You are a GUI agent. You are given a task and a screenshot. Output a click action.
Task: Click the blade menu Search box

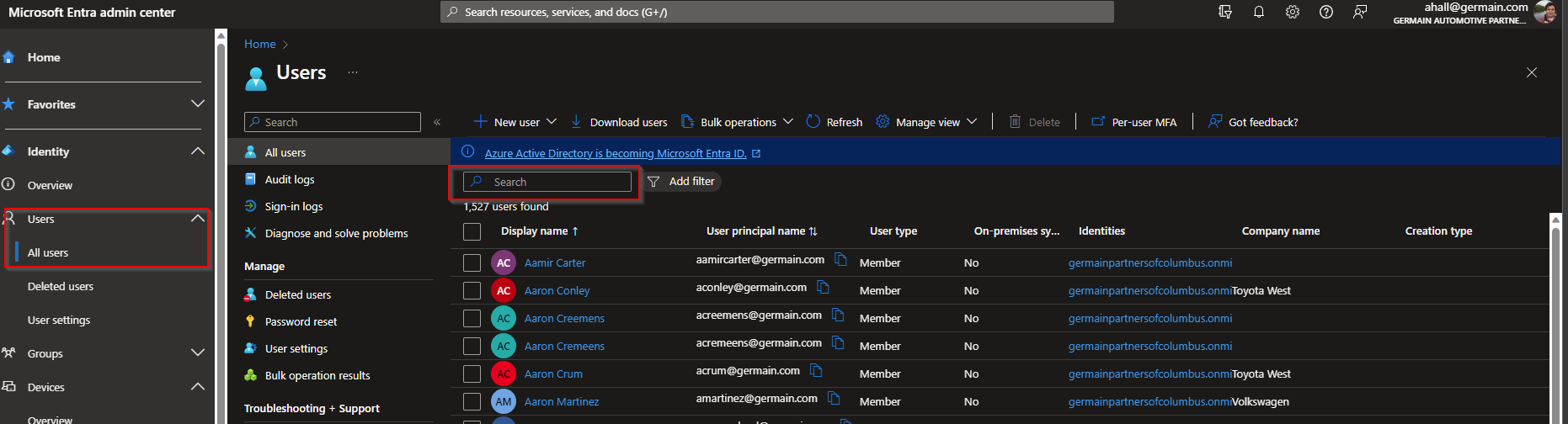[333, 122]
